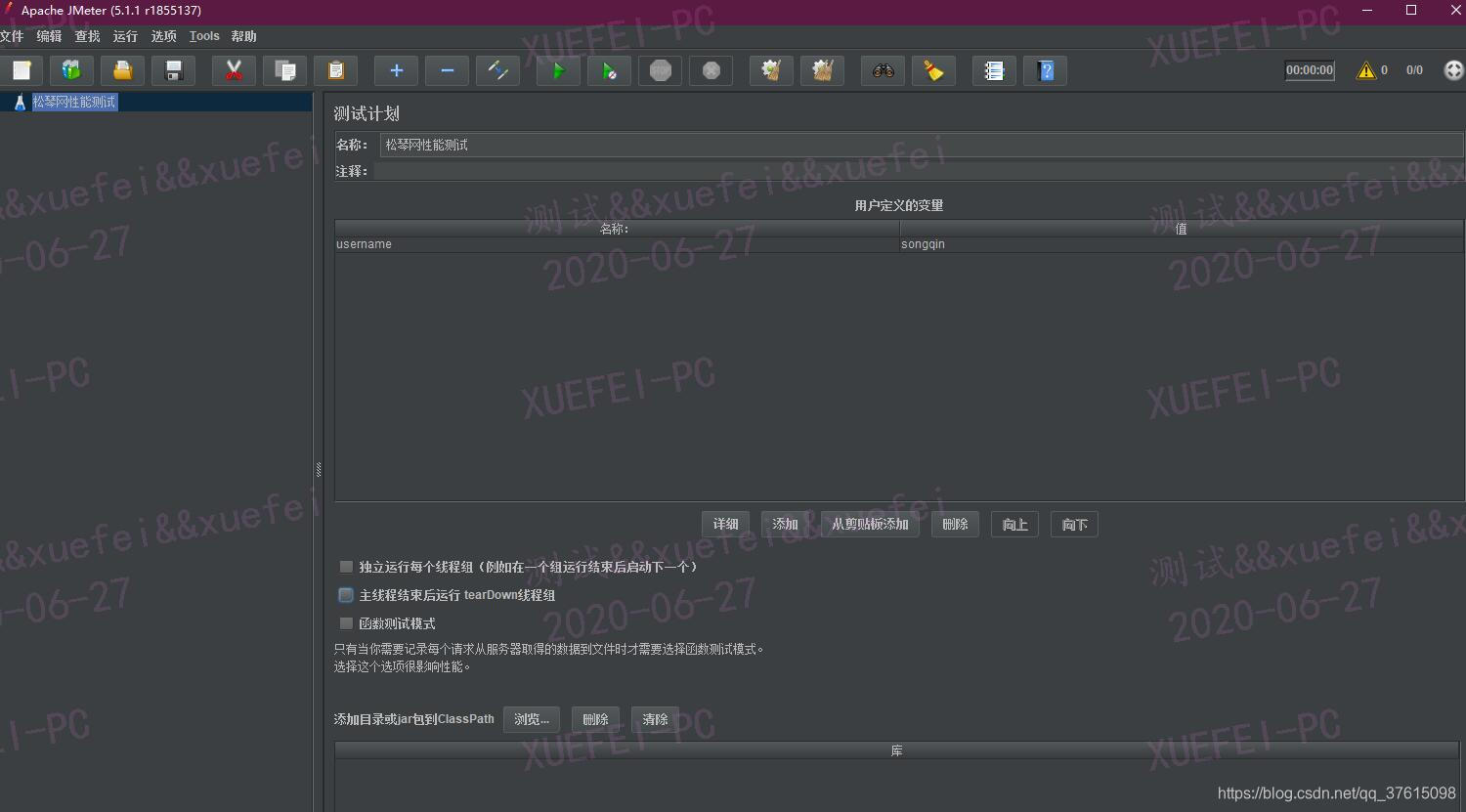Open the Tools menu
Viewport: 1466px width, 812px height.
click(204, 36)
